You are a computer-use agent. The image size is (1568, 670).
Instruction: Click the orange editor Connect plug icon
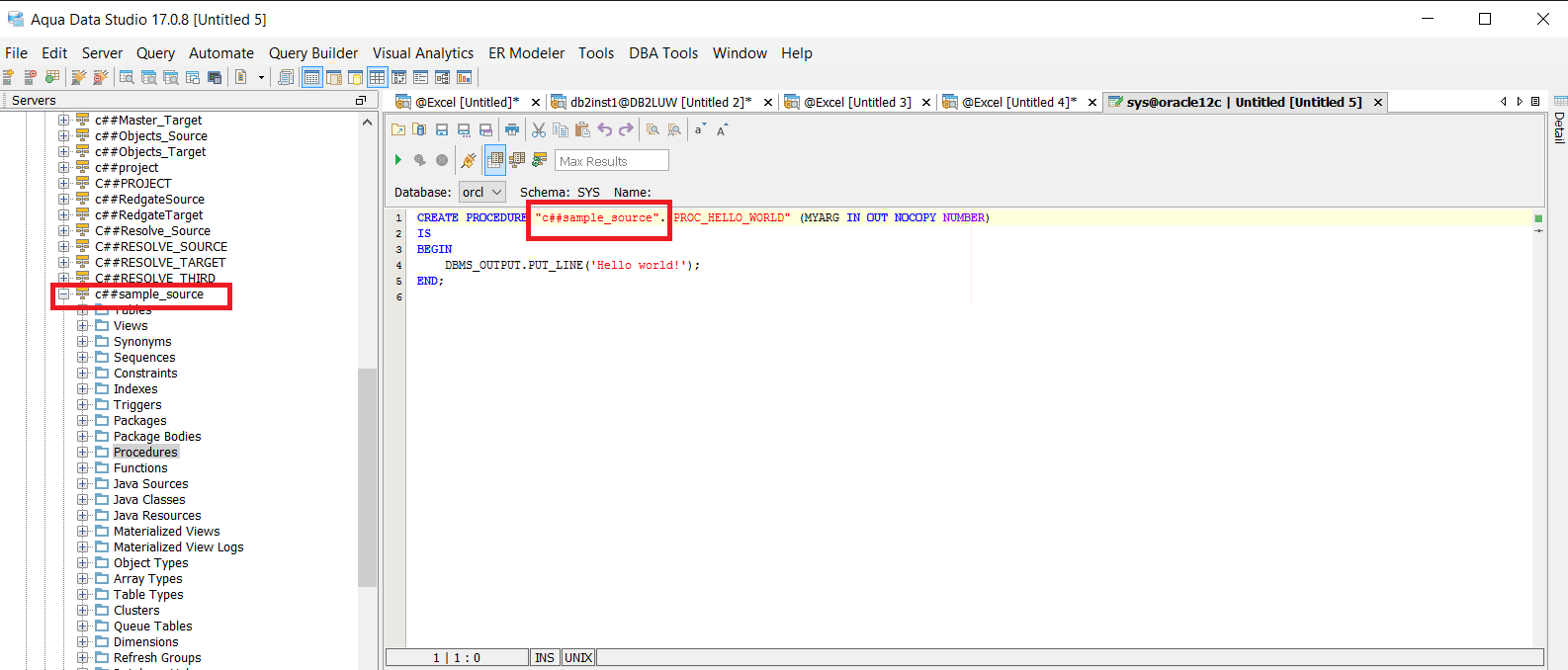(469, 160)
